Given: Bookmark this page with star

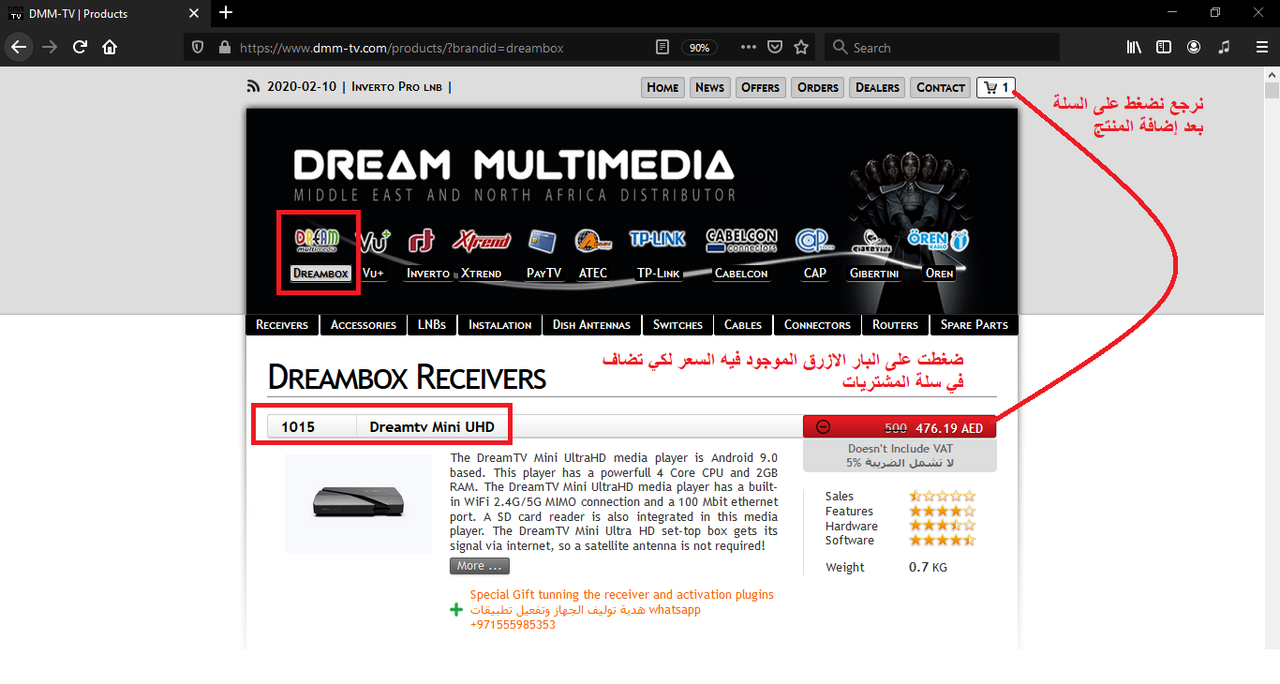Looking at the screenshot, I should pos(801,47).
